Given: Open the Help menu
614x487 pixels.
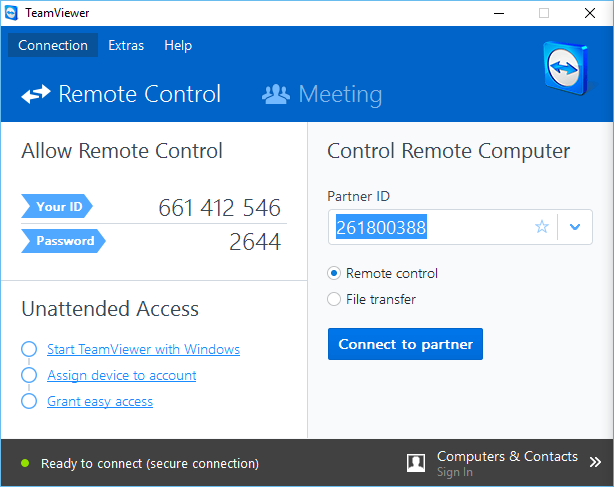Looking at the screenshot, I should (x=178, y=45).
